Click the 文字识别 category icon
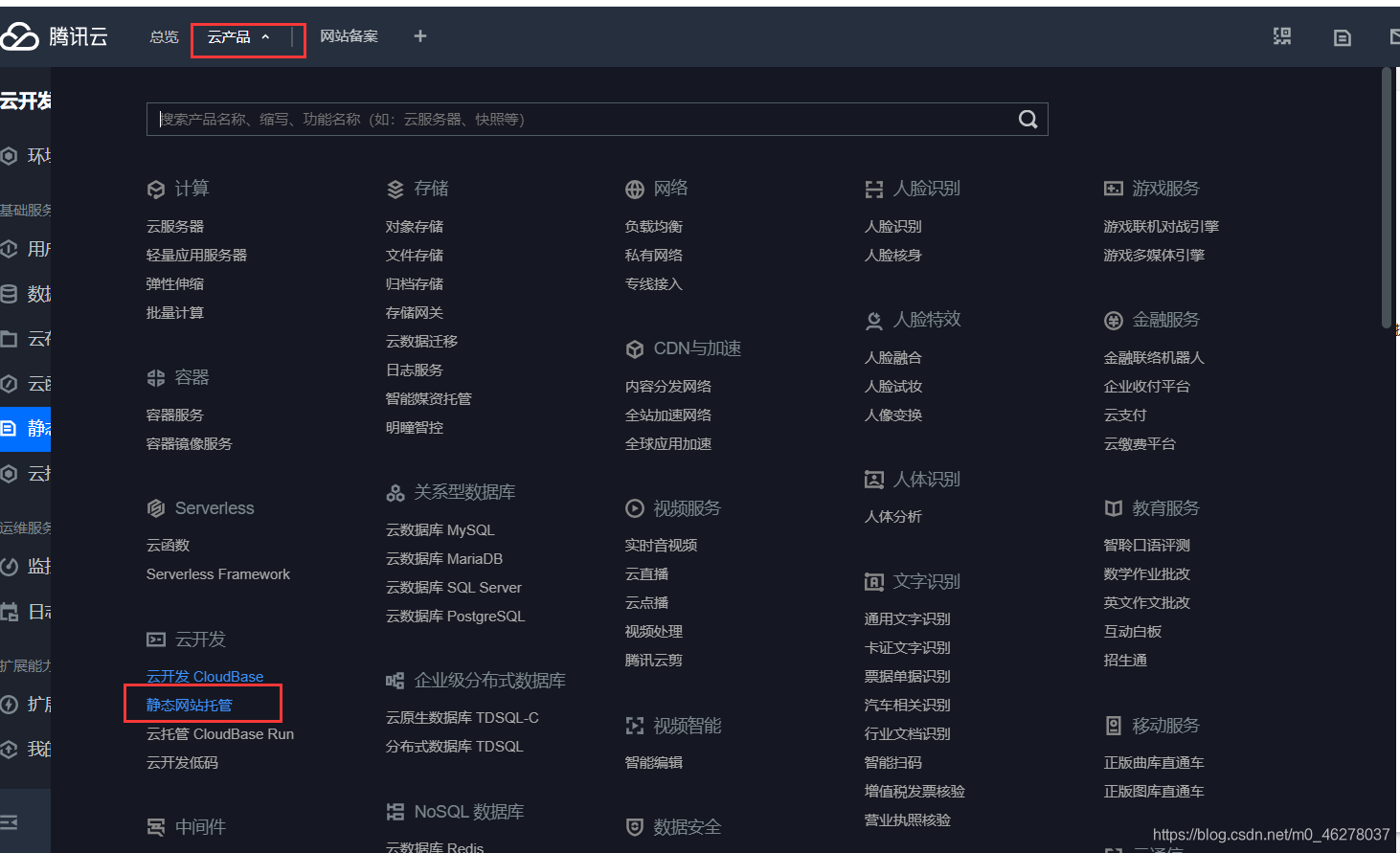This screenshot has height=853, width=1400. (873, 582)
